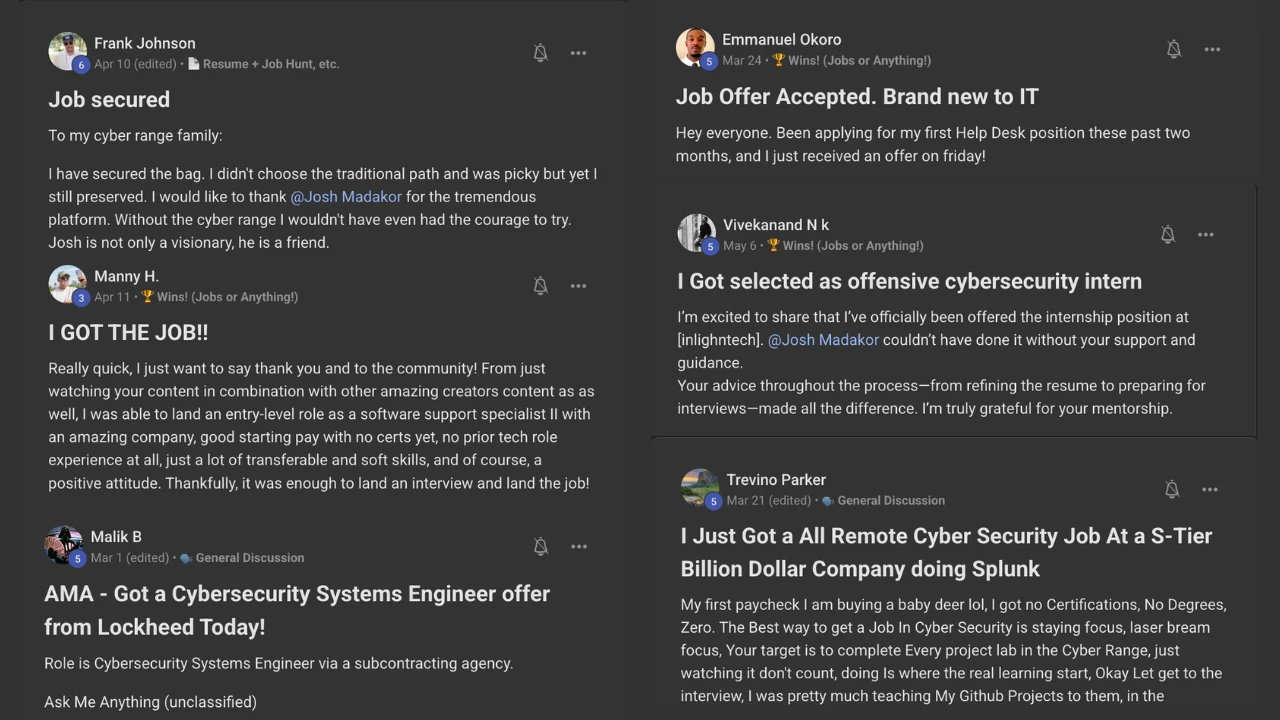Toggle notification bell on Frank Johnson's post
The width and height of the screenshot is (1280, 720).
[540, 53]
